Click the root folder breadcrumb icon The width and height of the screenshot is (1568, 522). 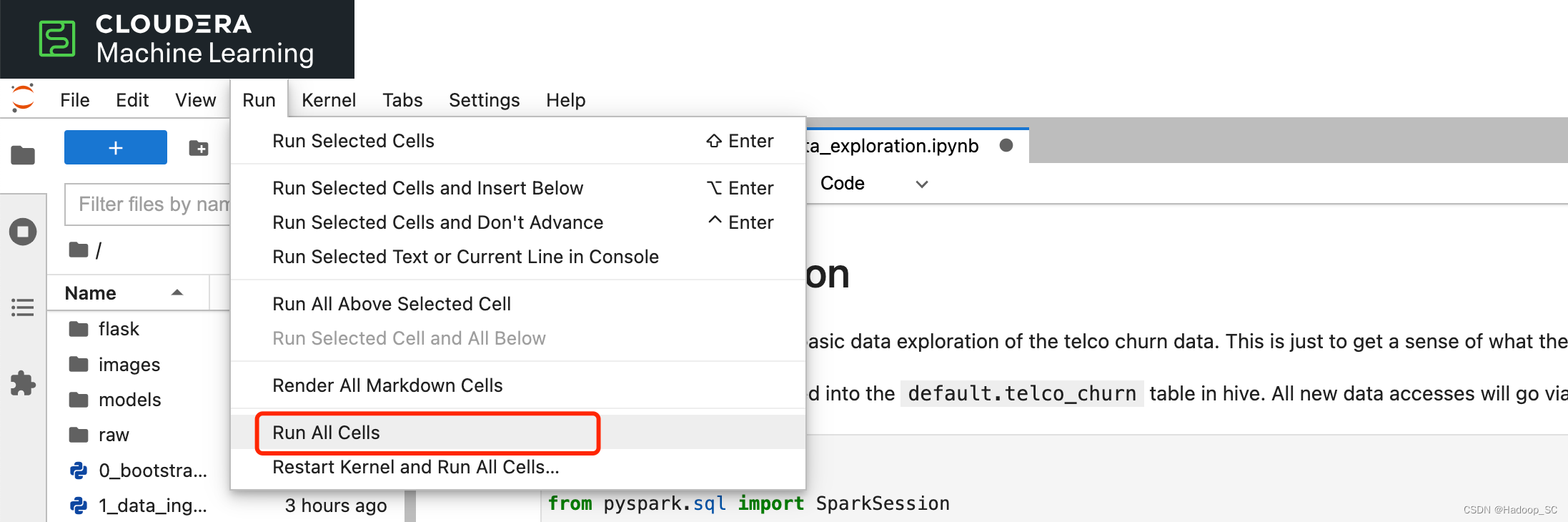click(79, 250)
